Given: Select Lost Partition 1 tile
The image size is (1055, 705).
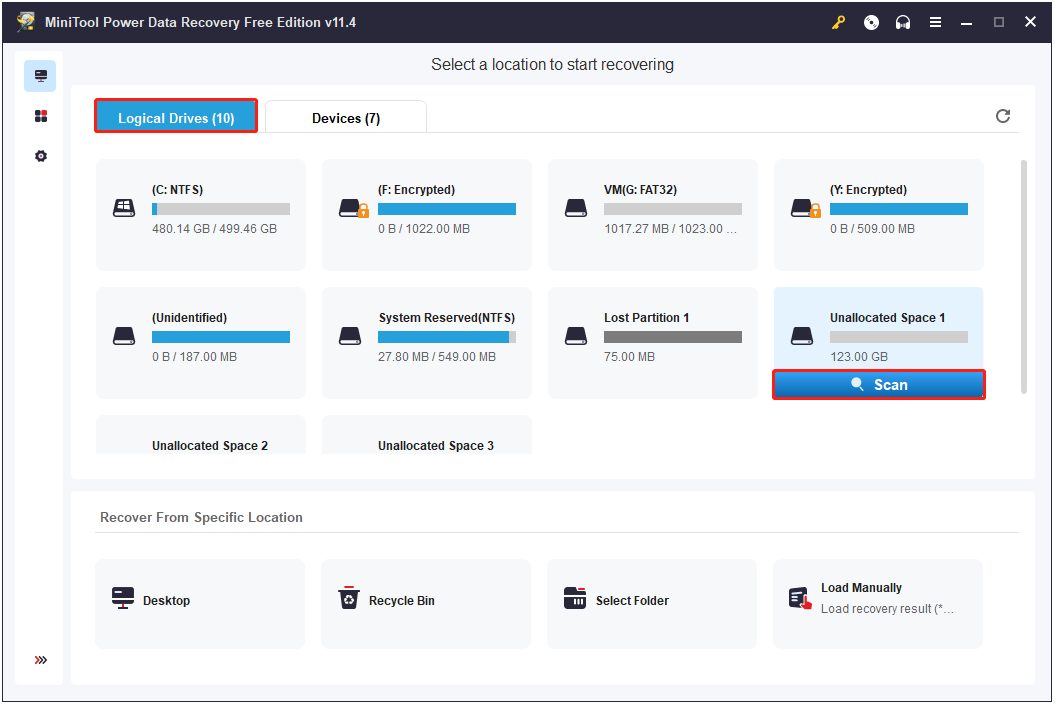Looking at the screenshot, I should 653,342.
